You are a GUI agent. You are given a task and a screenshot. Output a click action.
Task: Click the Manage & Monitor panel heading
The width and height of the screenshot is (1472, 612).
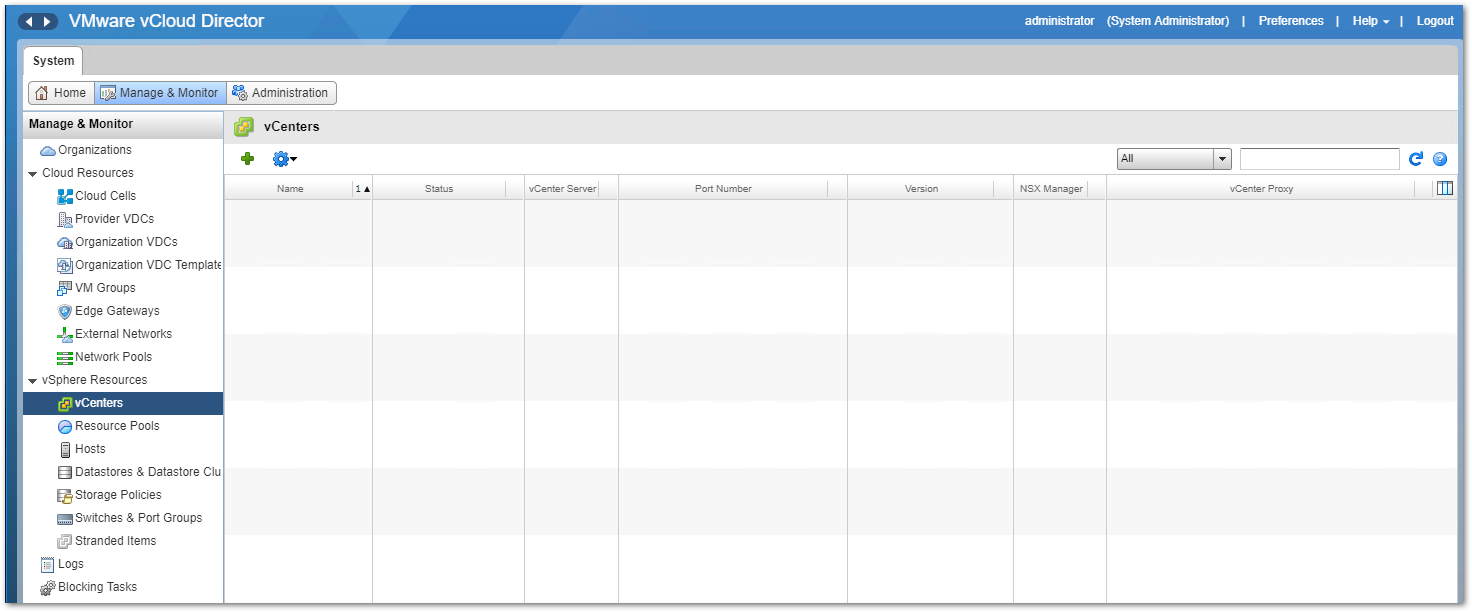click(x=81, y=124)
